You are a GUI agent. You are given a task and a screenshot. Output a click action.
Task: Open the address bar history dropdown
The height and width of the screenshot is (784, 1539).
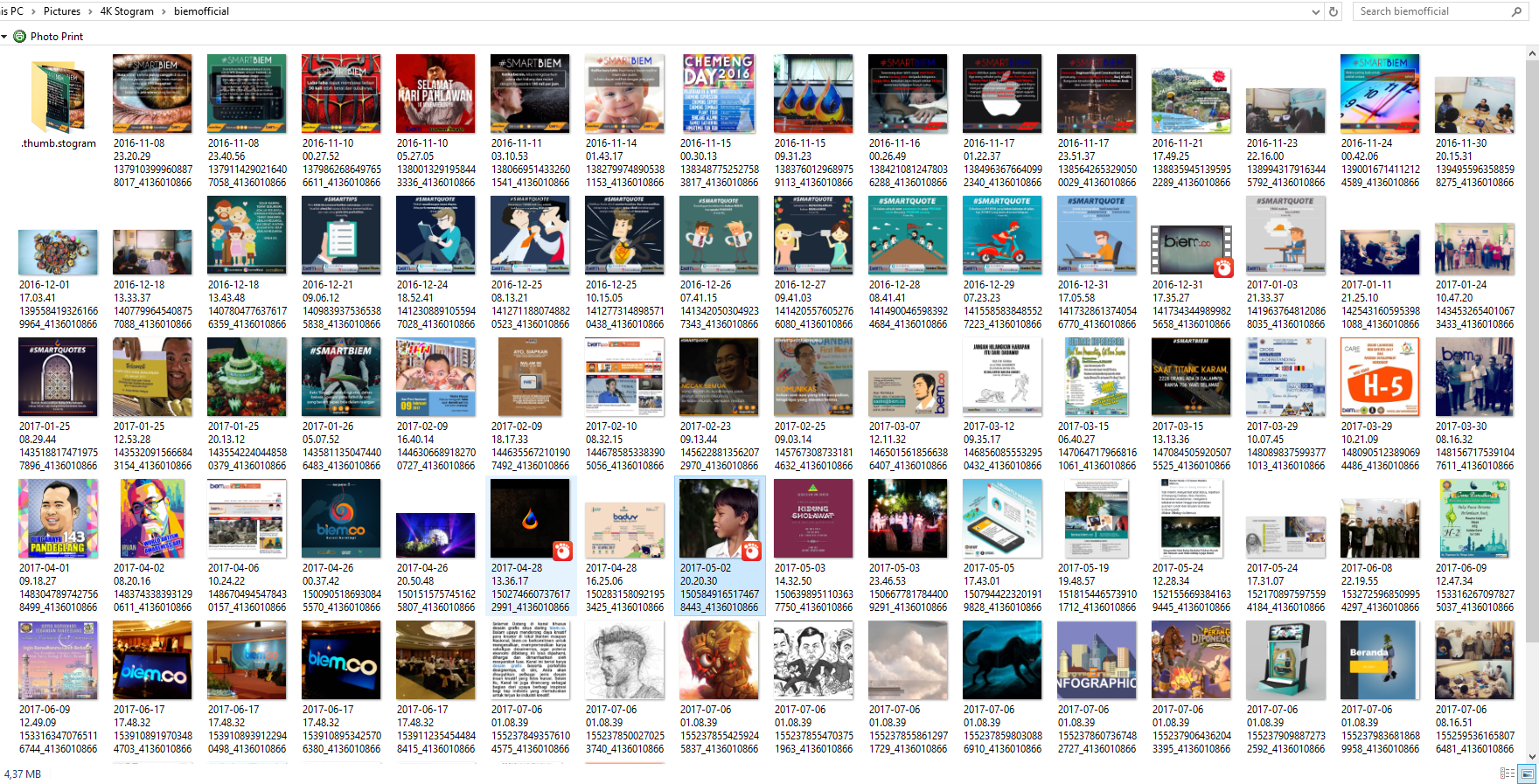pos(1316,11)
